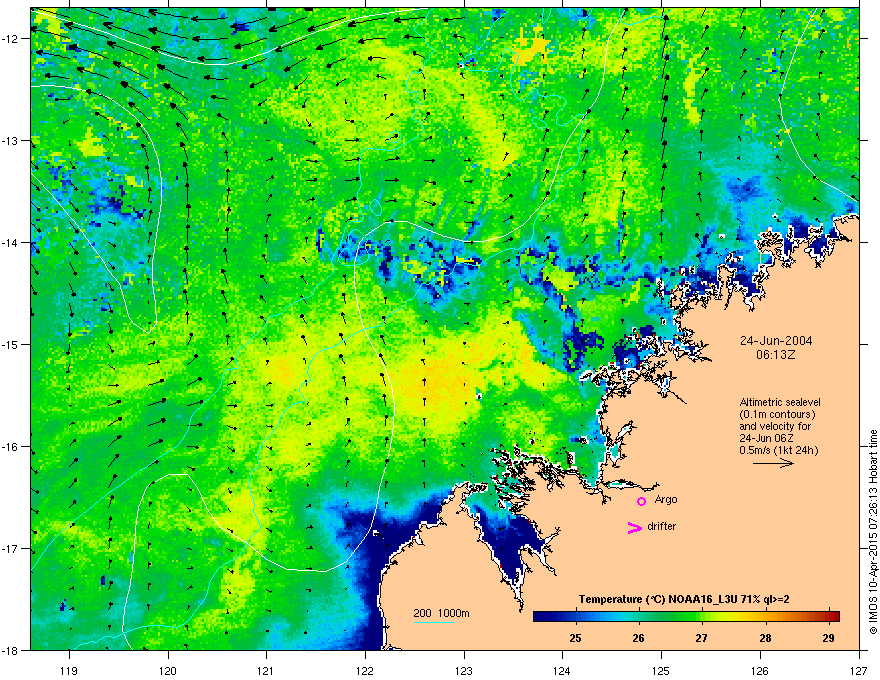The height and width of the screenshot is (680, 880).
Task: Click colorbar label 29
Action: (x=828, y=638)
